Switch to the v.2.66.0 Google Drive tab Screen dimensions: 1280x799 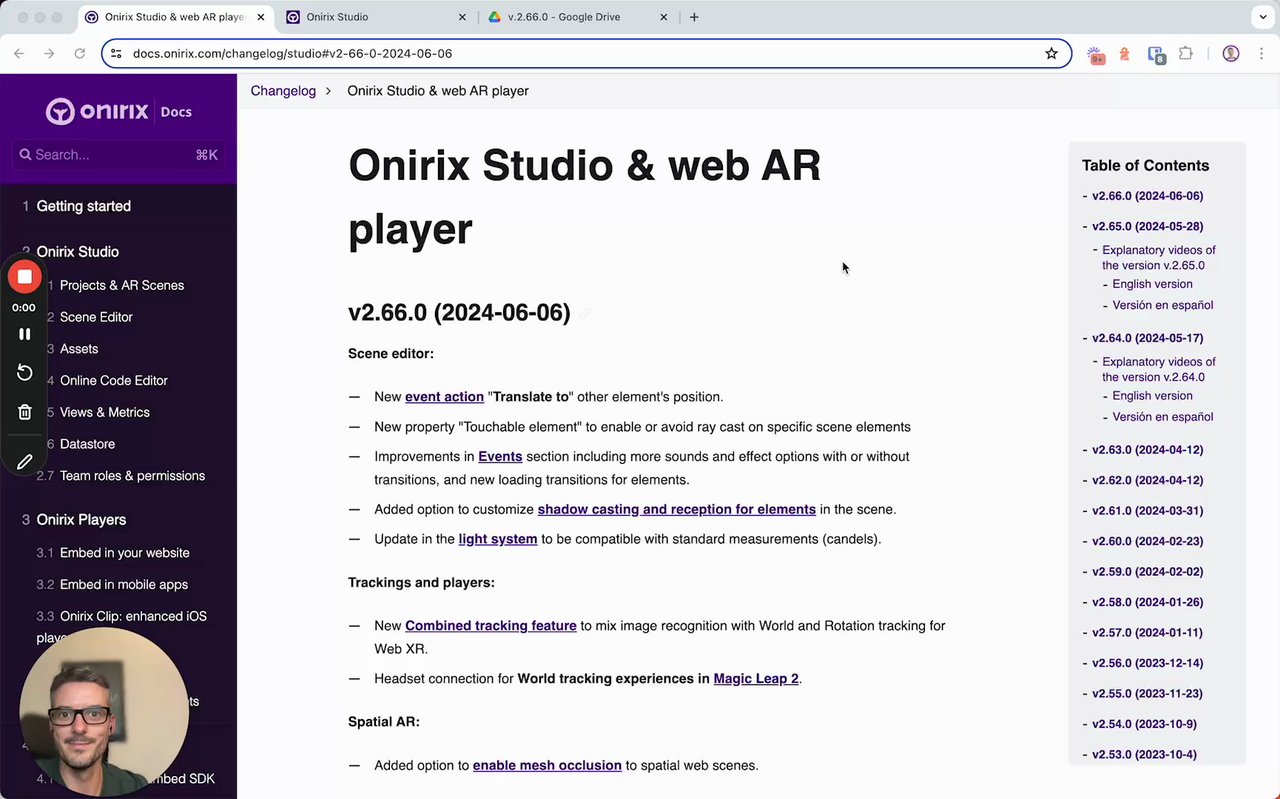pyautogui.click(x=577, y=17)
